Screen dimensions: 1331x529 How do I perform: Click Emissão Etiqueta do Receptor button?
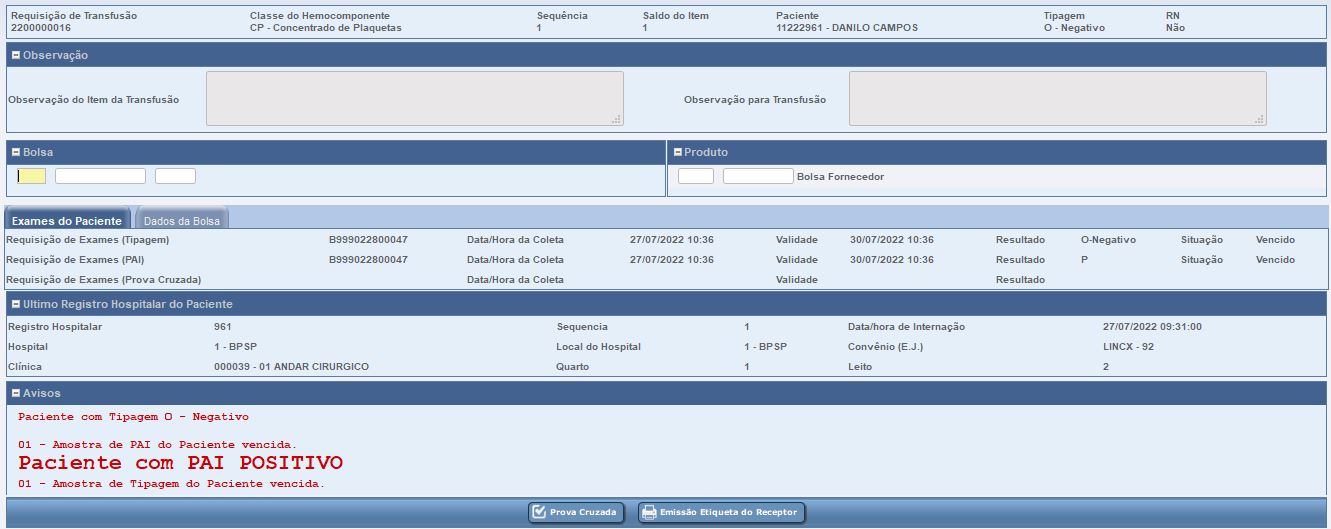721,512
